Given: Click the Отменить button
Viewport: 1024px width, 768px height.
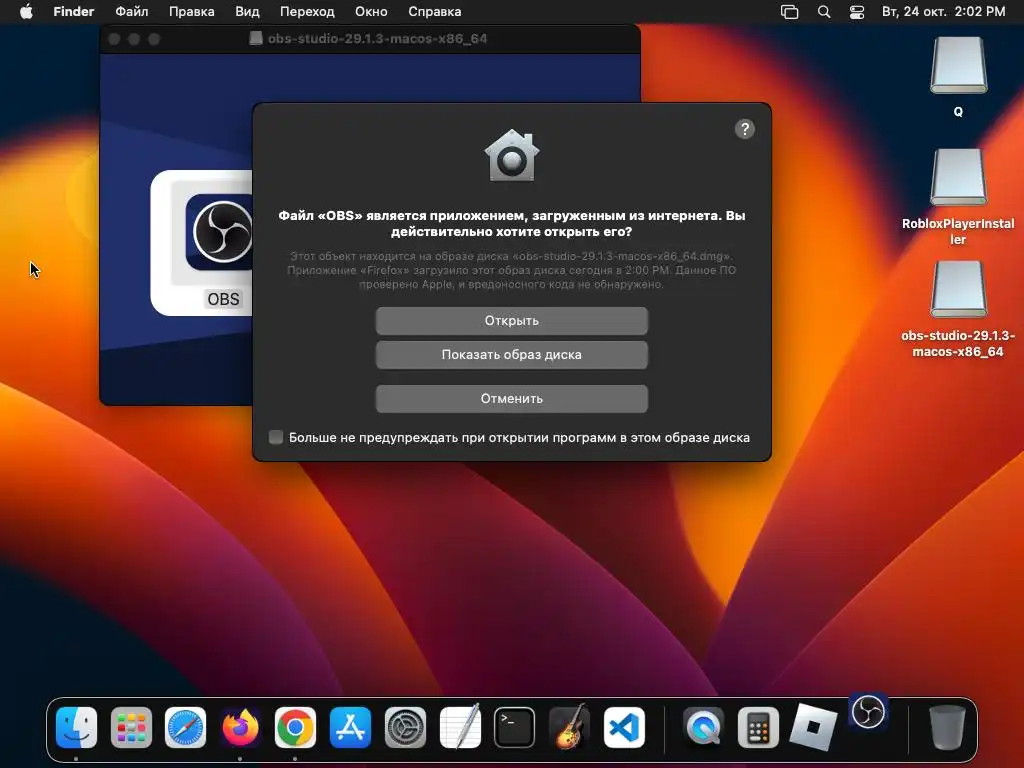Looking at the screenshot, I should (512, 398).
